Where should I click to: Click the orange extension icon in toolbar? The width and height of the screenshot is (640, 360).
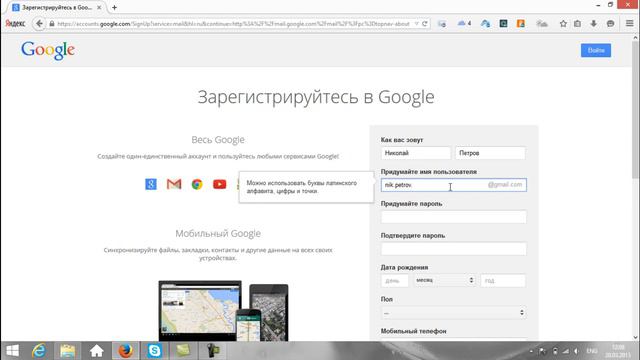point(520,24)
